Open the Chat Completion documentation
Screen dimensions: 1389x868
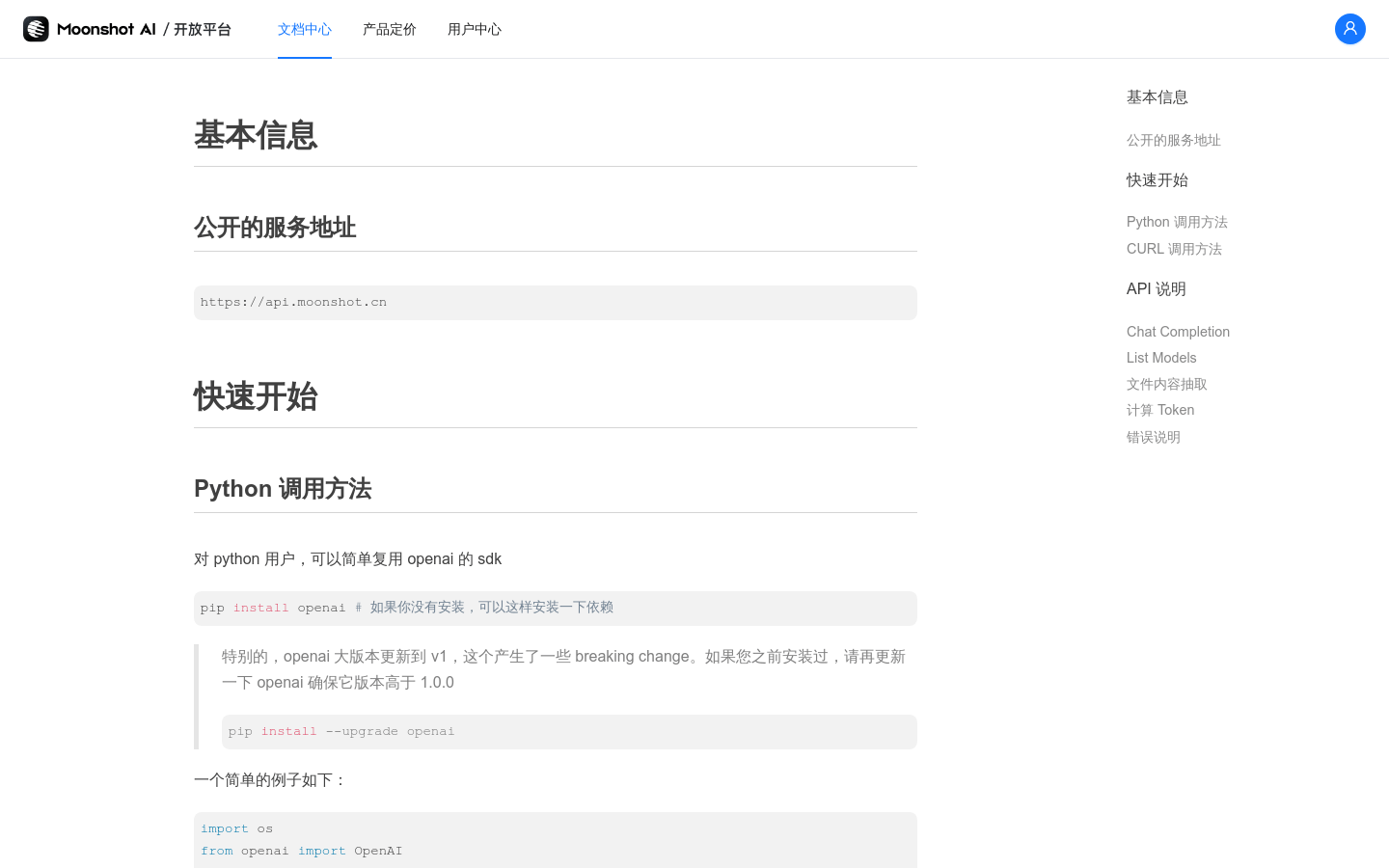pos(1178,332)
